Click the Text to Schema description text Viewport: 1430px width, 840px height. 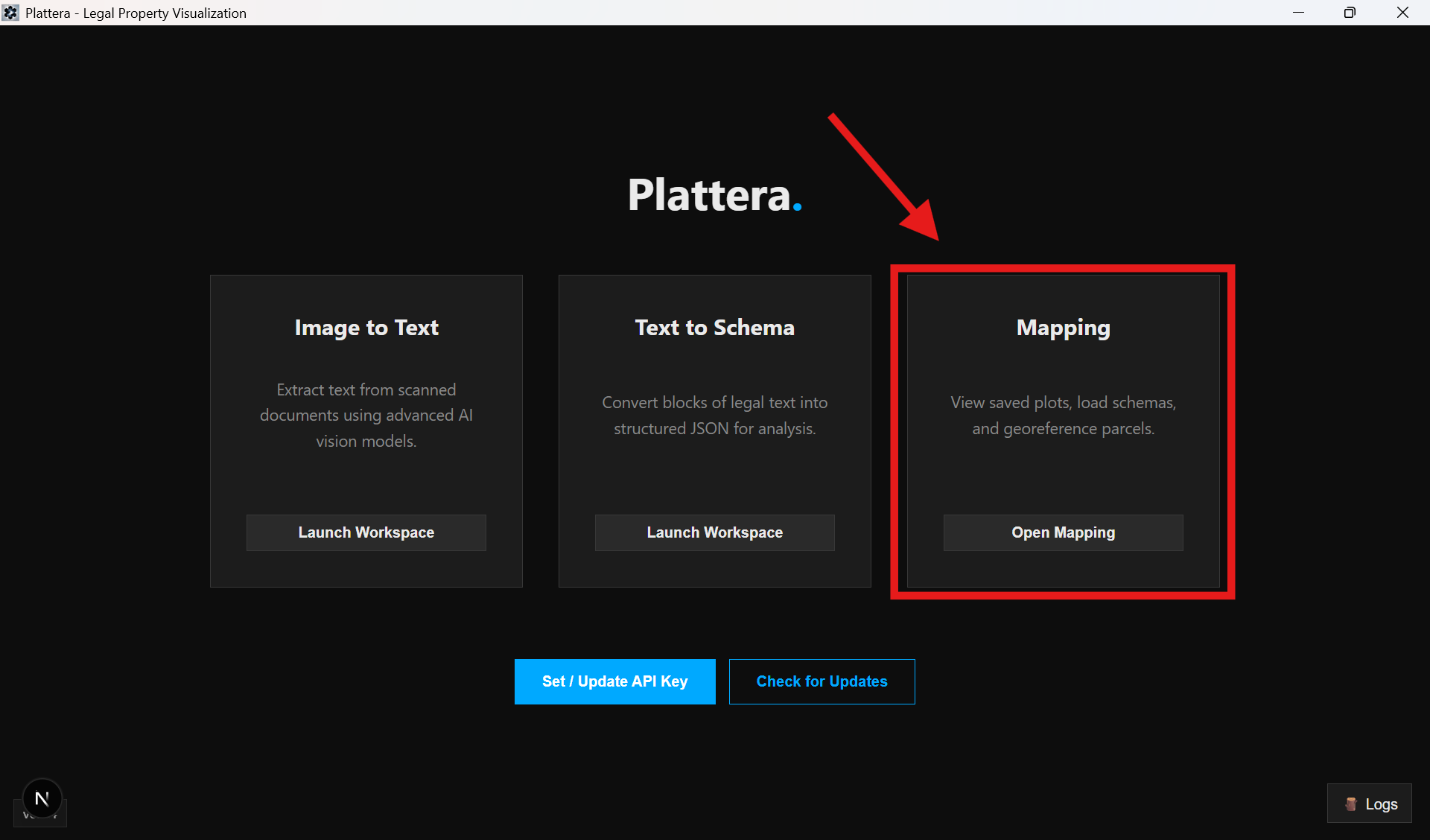pos(714,415)
